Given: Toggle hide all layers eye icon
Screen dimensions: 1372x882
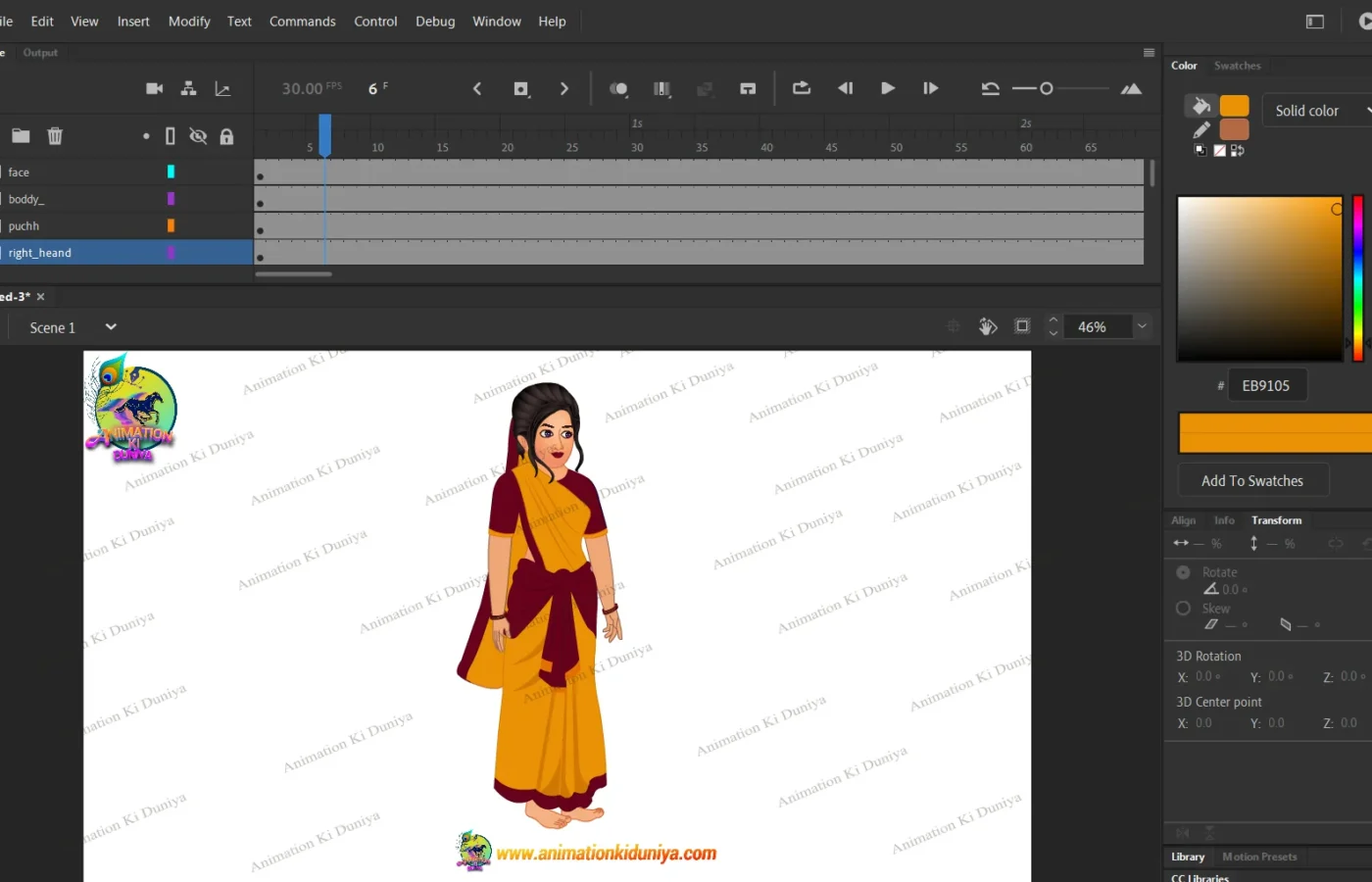Looking at the screenshot, I should coord(198,136).
